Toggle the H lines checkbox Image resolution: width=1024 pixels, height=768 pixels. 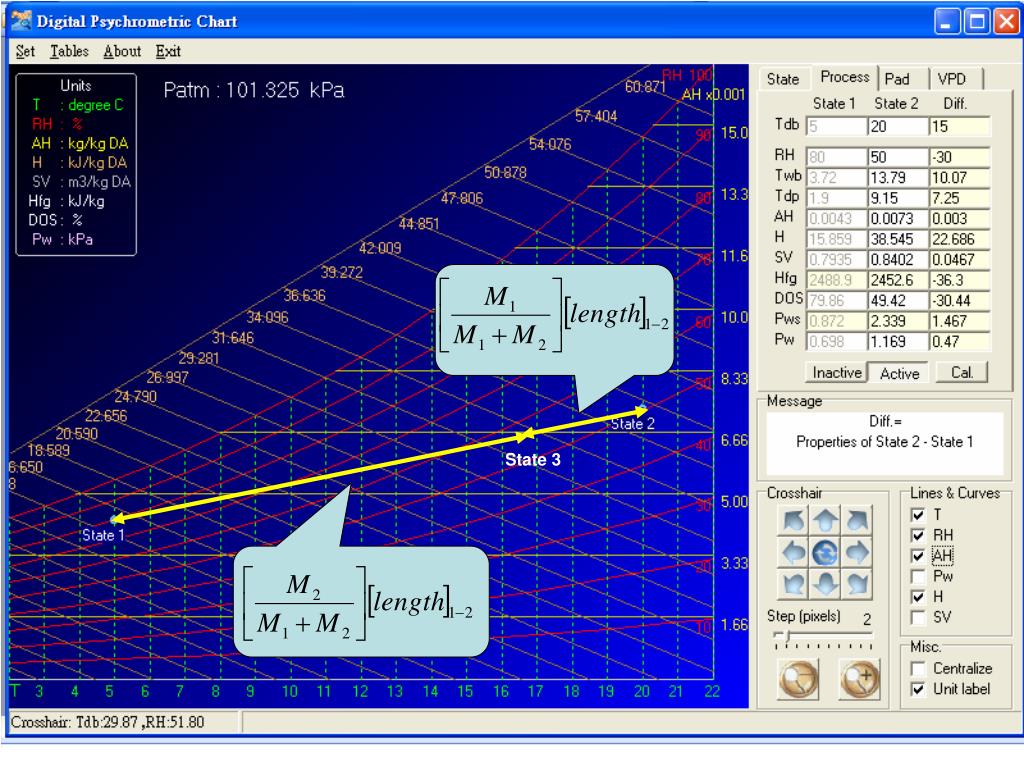[x=918, y=597]
